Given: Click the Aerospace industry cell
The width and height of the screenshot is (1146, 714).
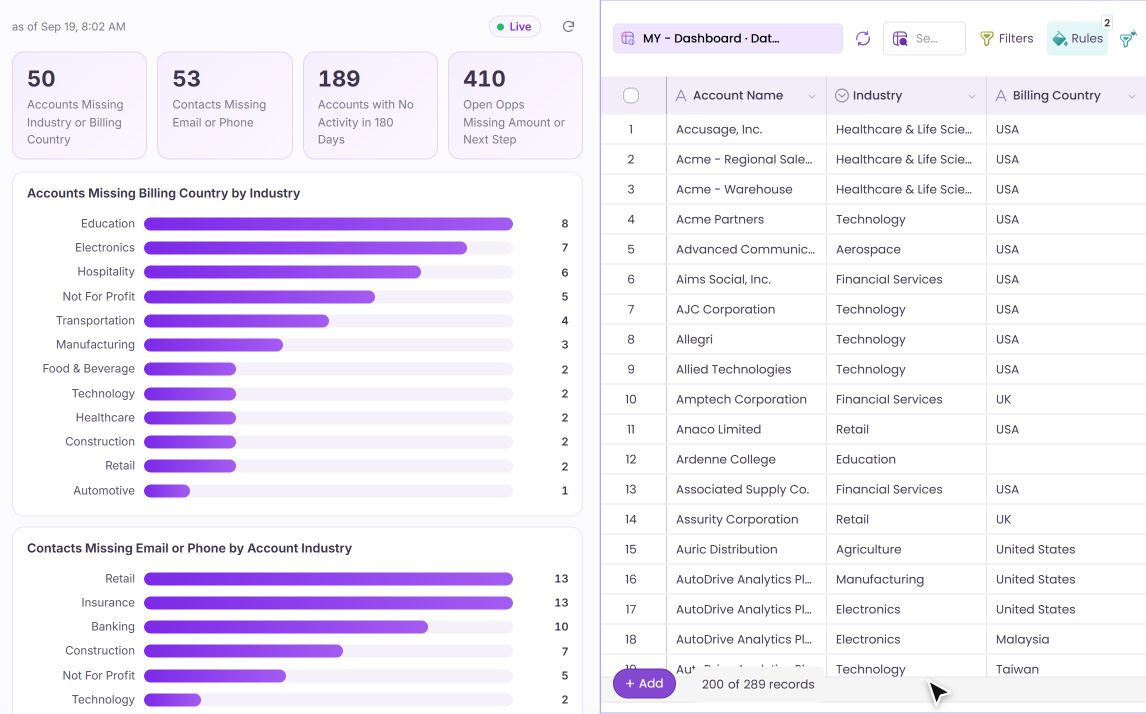Looking at the screenshot, I should click(x=906, y=249).
